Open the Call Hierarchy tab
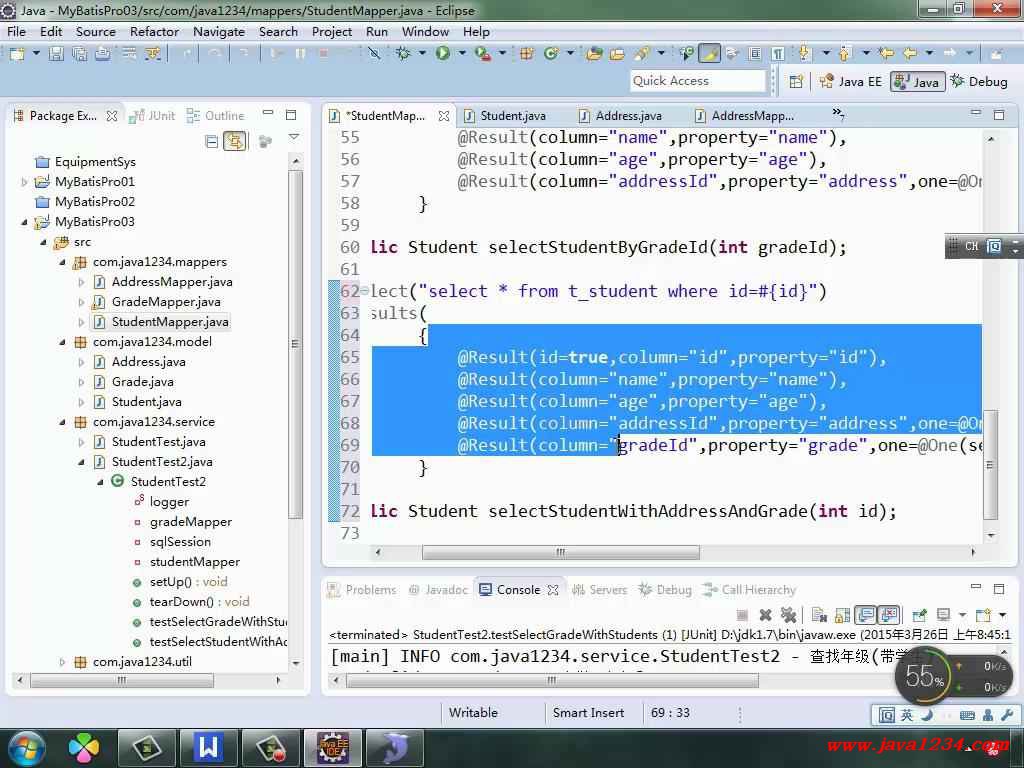 coord(749,590)
